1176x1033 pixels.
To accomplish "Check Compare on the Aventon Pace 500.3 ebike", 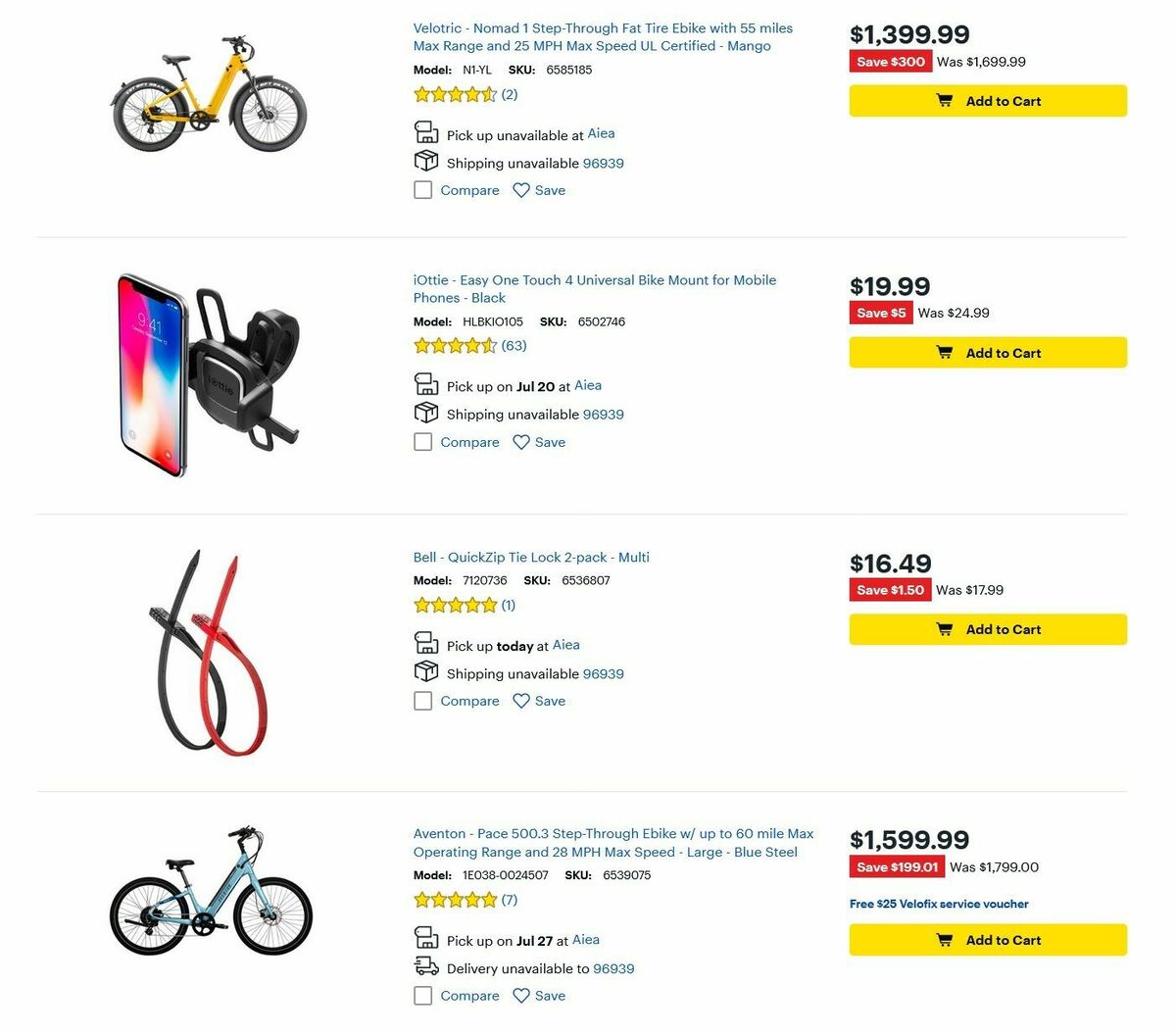I will [x=422, y=995].
